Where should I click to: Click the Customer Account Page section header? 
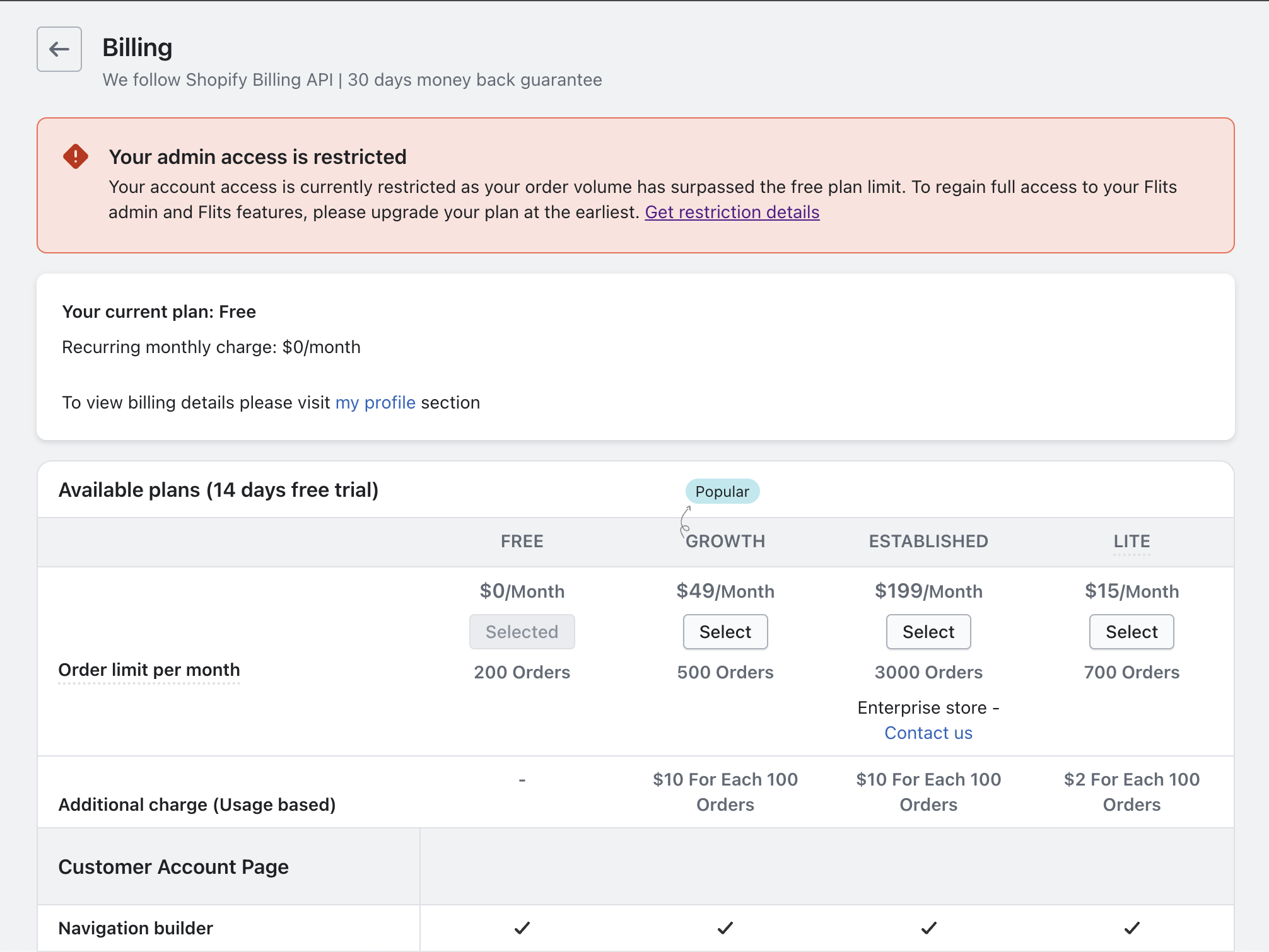[x=173, y=867]
